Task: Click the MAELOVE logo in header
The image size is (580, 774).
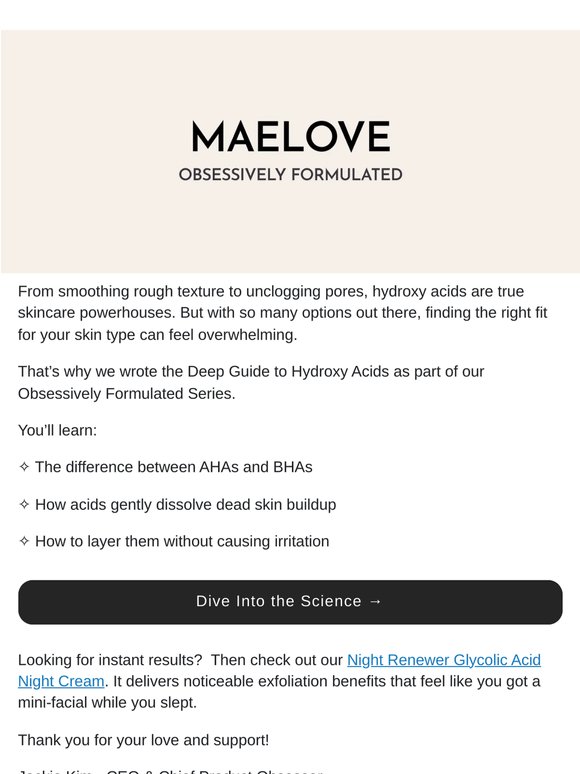Action: pos(291,137)
